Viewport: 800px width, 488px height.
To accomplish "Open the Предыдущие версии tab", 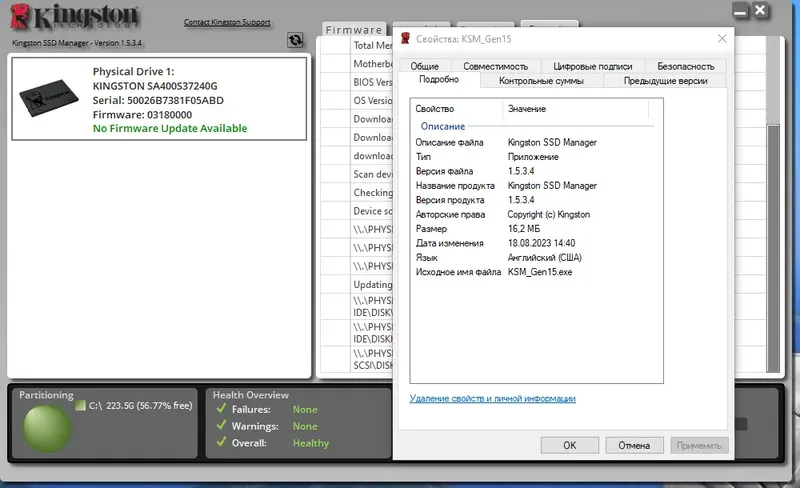I will coord(665,81).
